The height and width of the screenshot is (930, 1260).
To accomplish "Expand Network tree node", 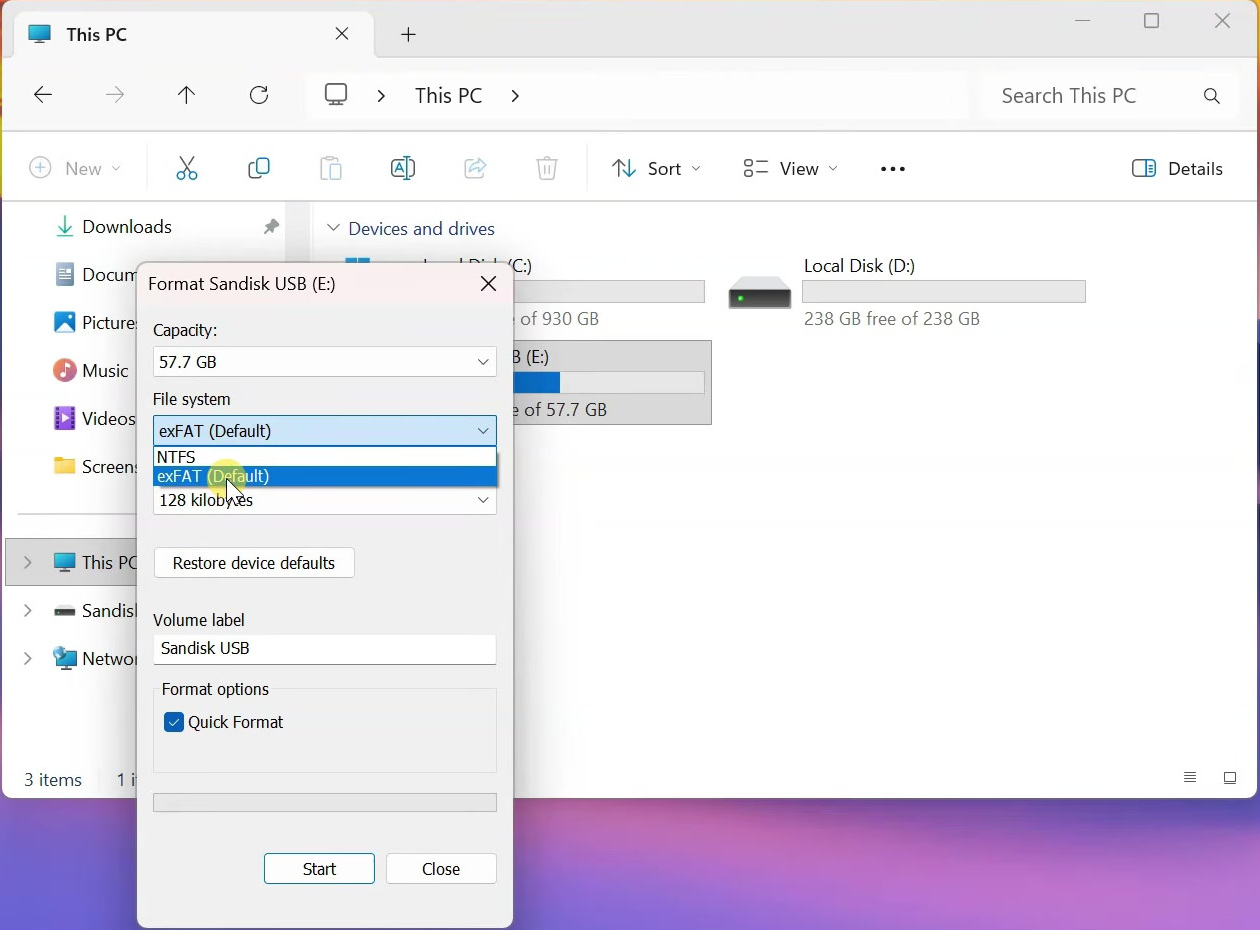I will 28,658.
